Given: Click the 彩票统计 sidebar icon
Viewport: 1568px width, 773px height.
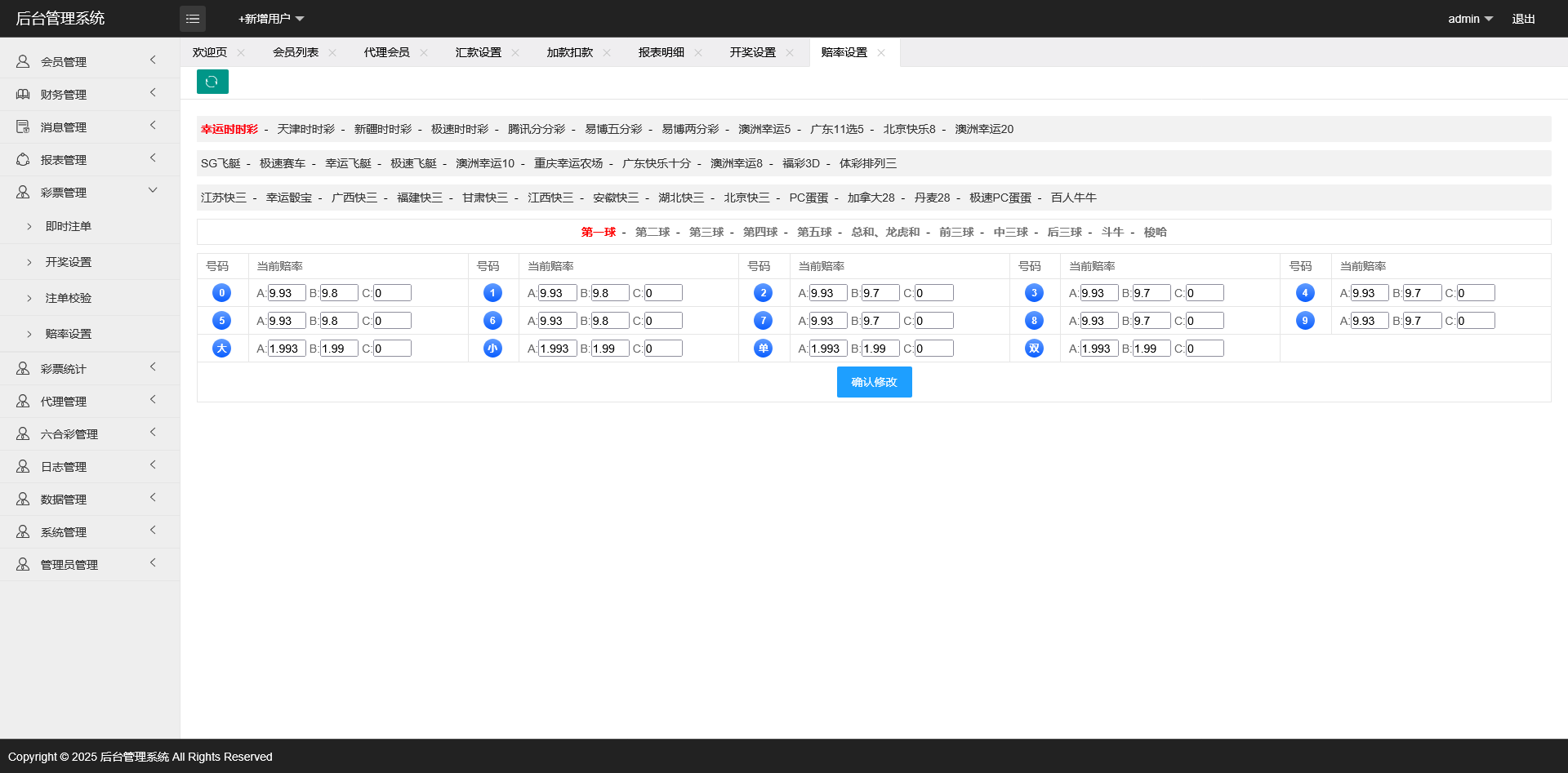Looking at the screenshot, I should [23, 368].
